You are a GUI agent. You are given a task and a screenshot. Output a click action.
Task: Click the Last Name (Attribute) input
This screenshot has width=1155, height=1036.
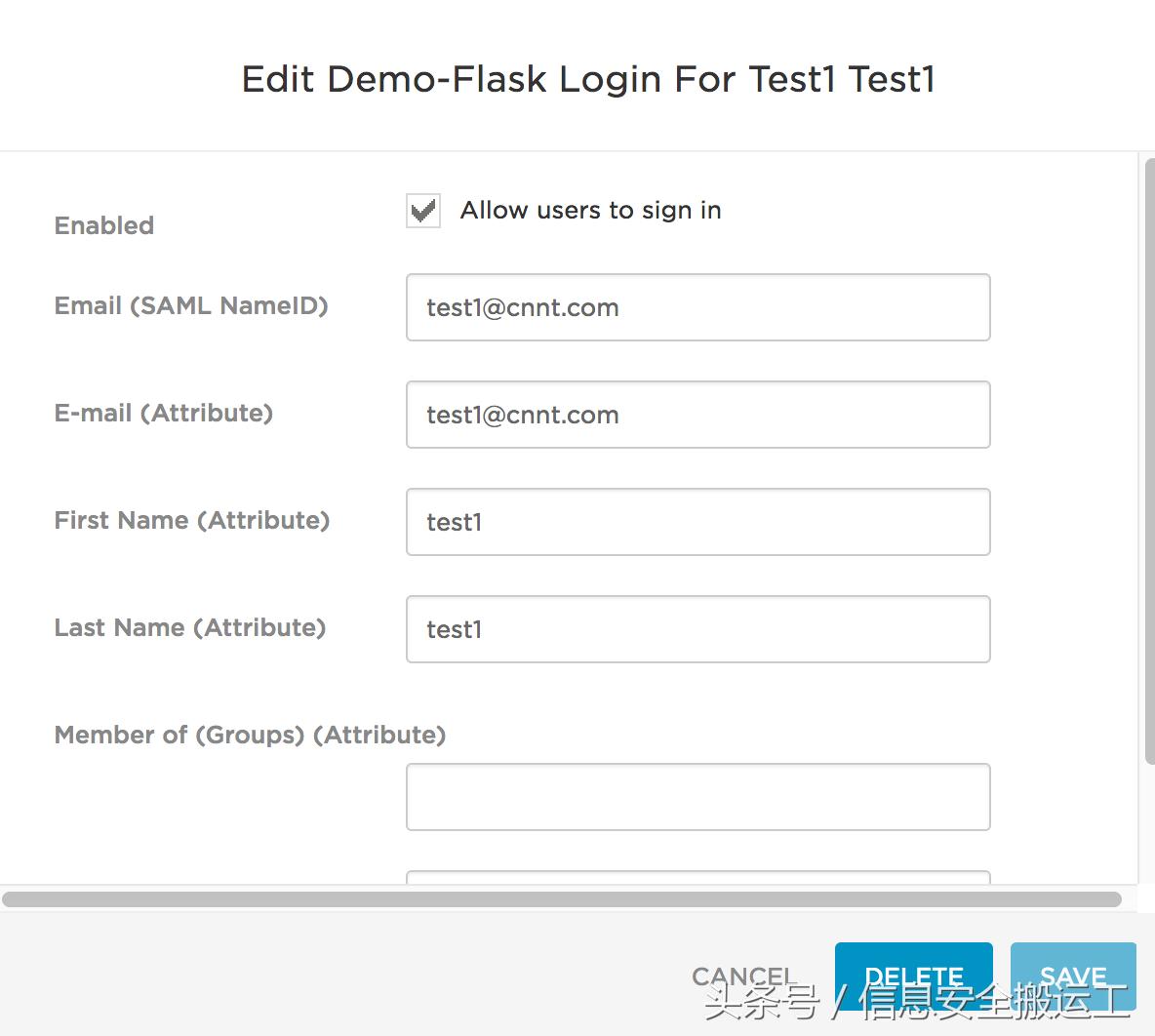(697, 629)
